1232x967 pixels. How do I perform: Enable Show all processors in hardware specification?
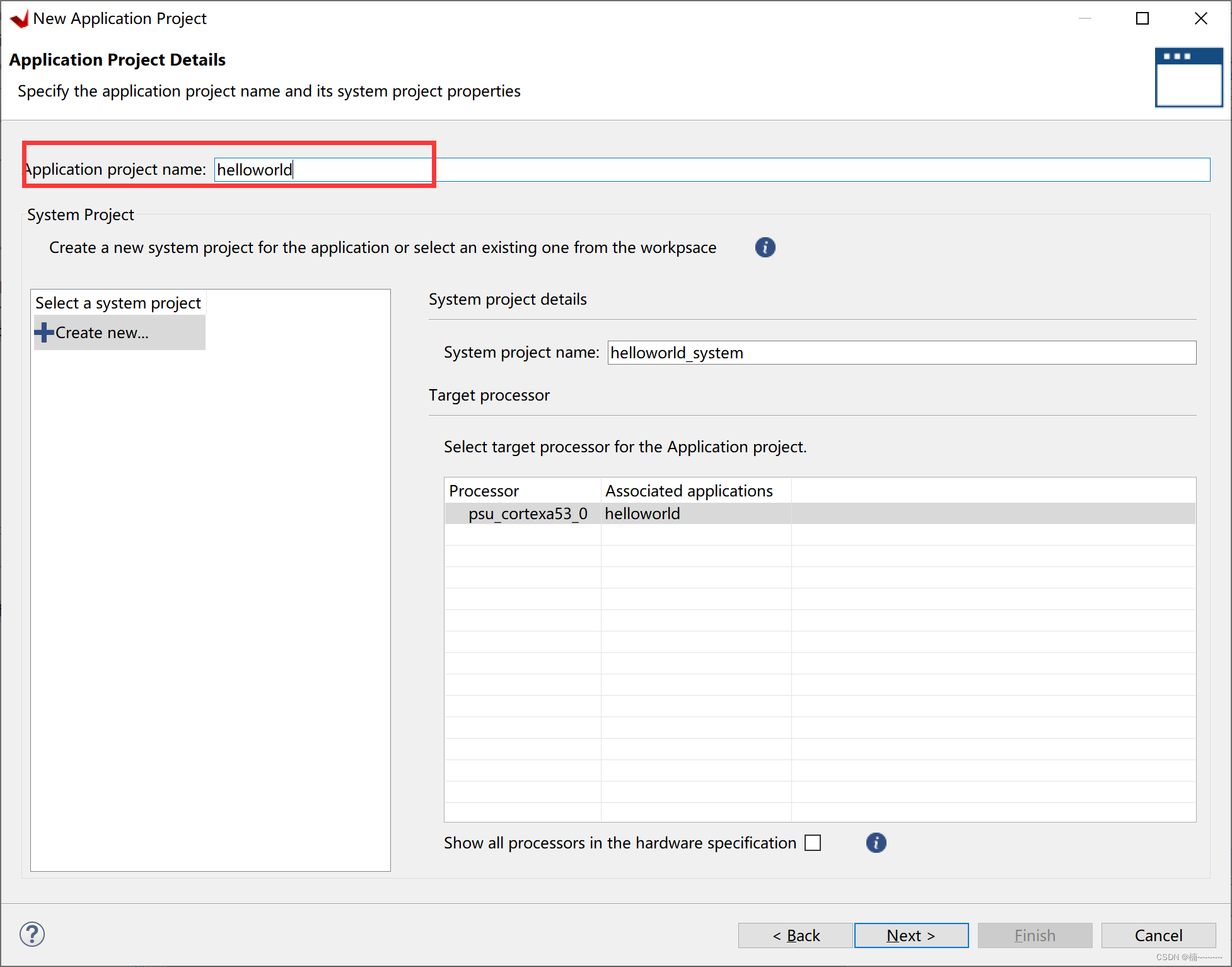click(813, 843)
